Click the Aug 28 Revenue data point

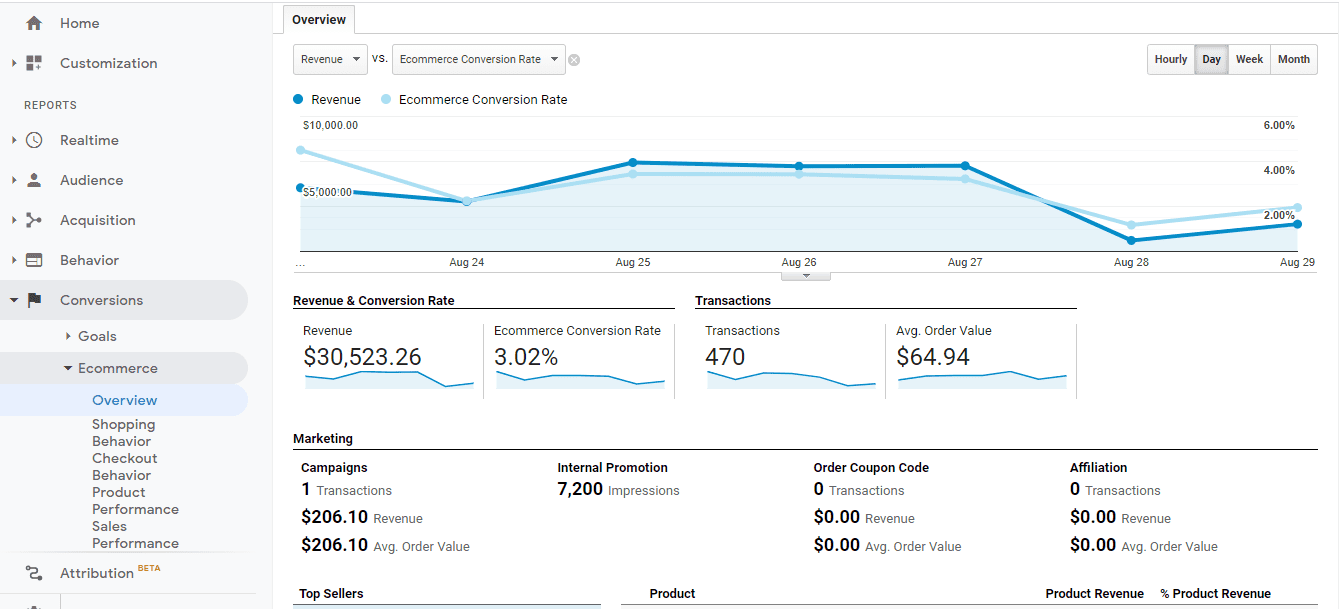pyautogui.click(x=1131, y=240)
